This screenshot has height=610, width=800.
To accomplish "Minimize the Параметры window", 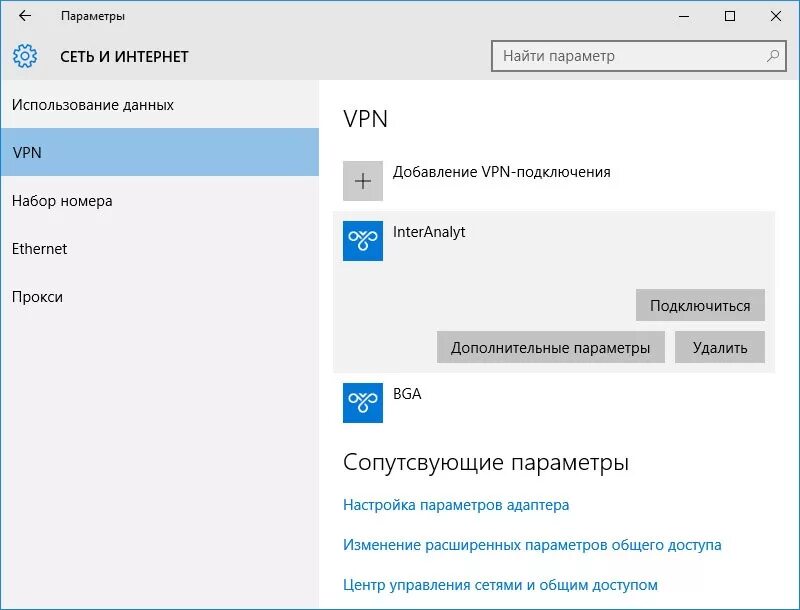I will click(684, 16).
